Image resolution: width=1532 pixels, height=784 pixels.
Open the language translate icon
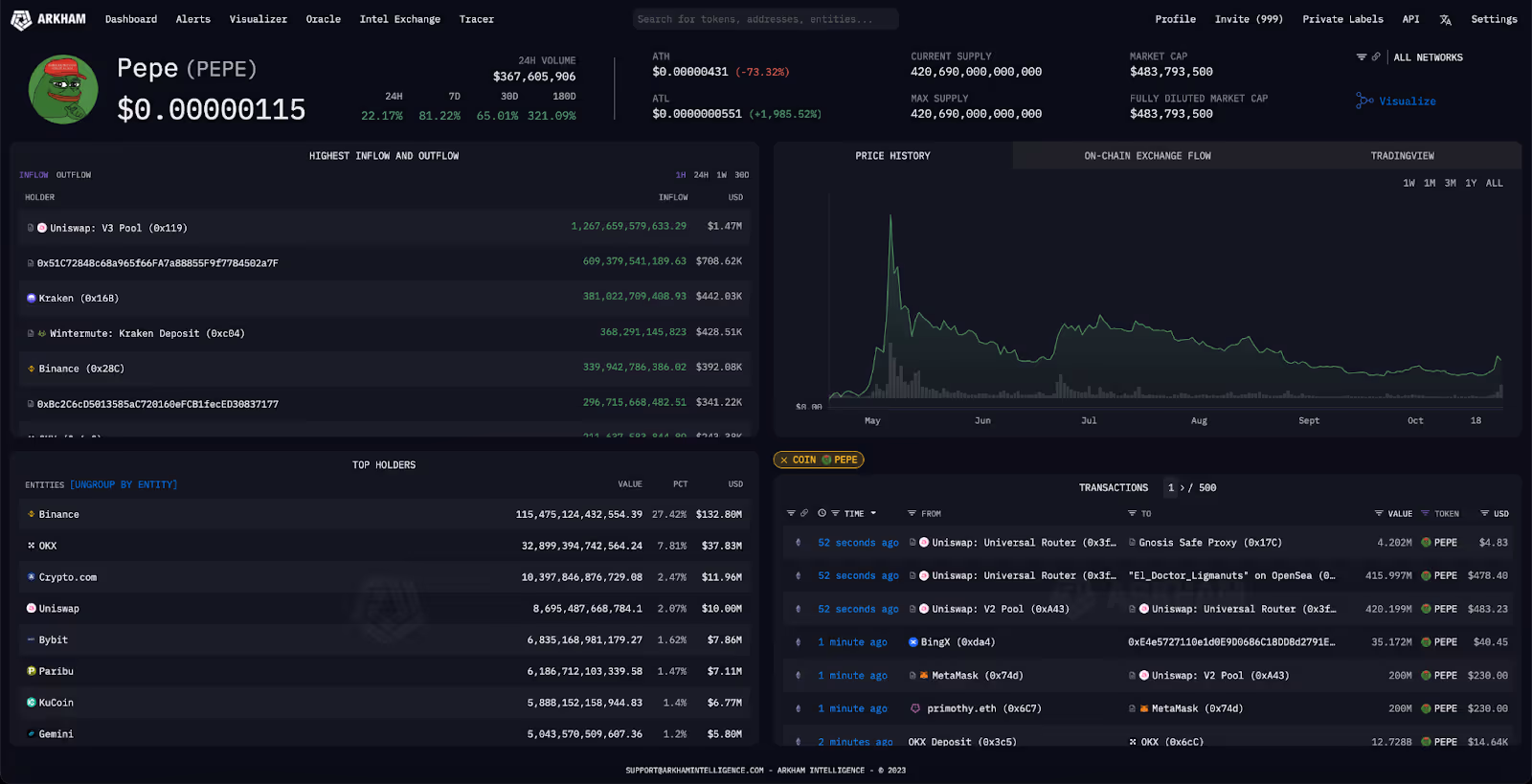click(1445, 19)
